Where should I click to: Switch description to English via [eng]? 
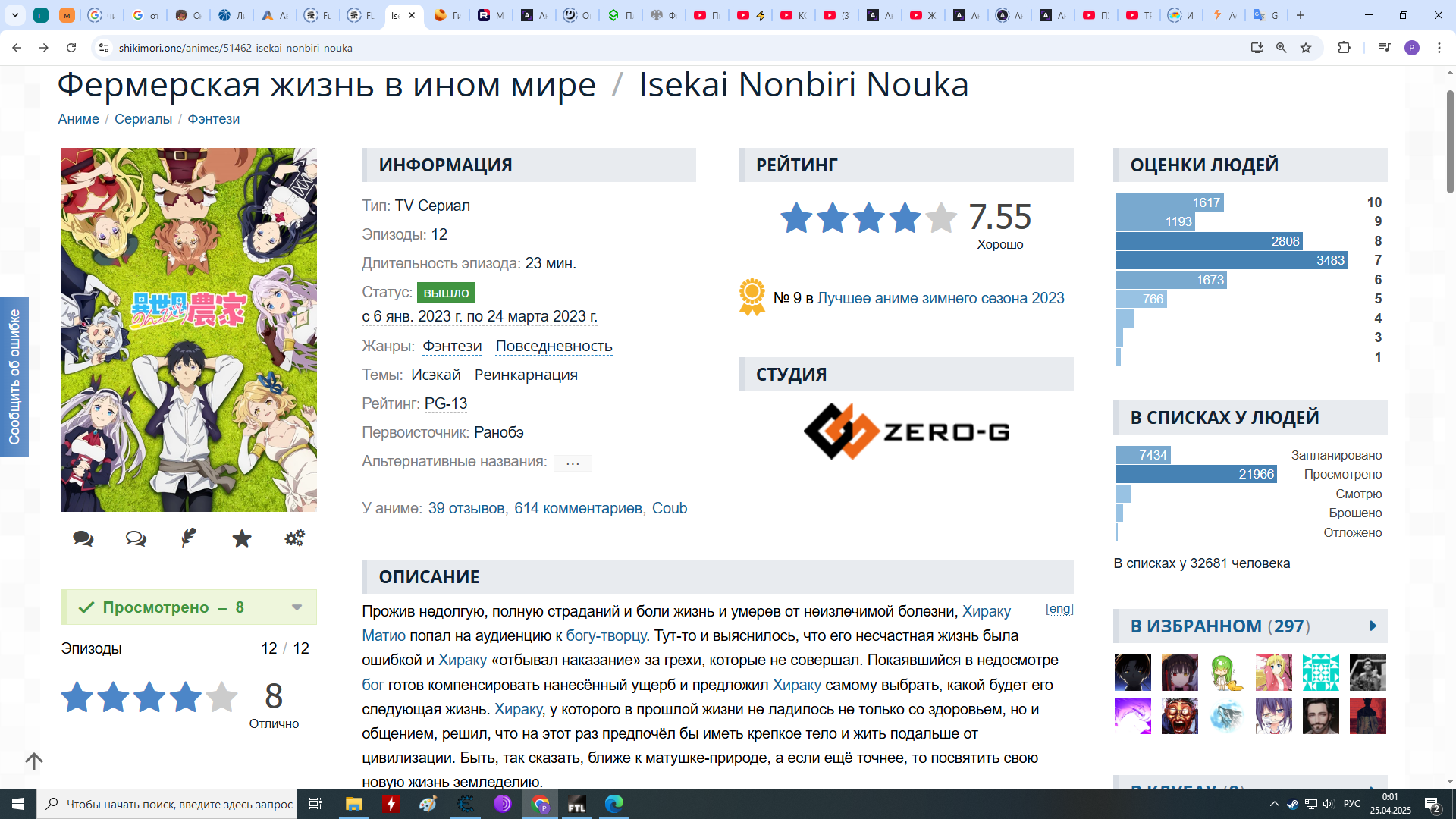click(x=1059, y=608)
